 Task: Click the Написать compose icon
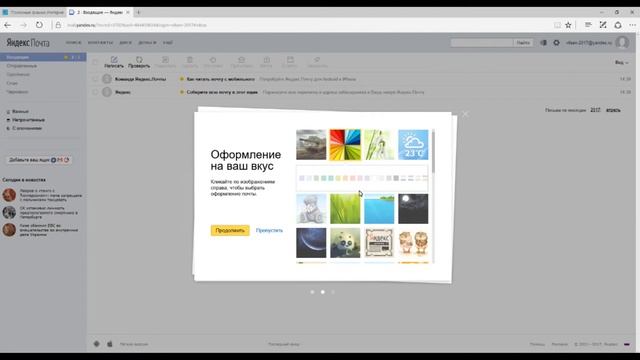114,60
